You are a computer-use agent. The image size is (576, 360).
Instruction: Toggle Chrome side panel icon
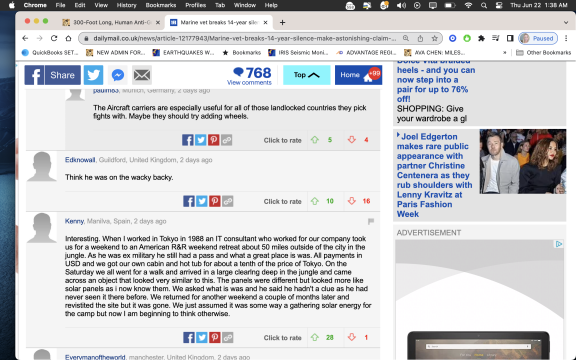[x=510, y=38]
